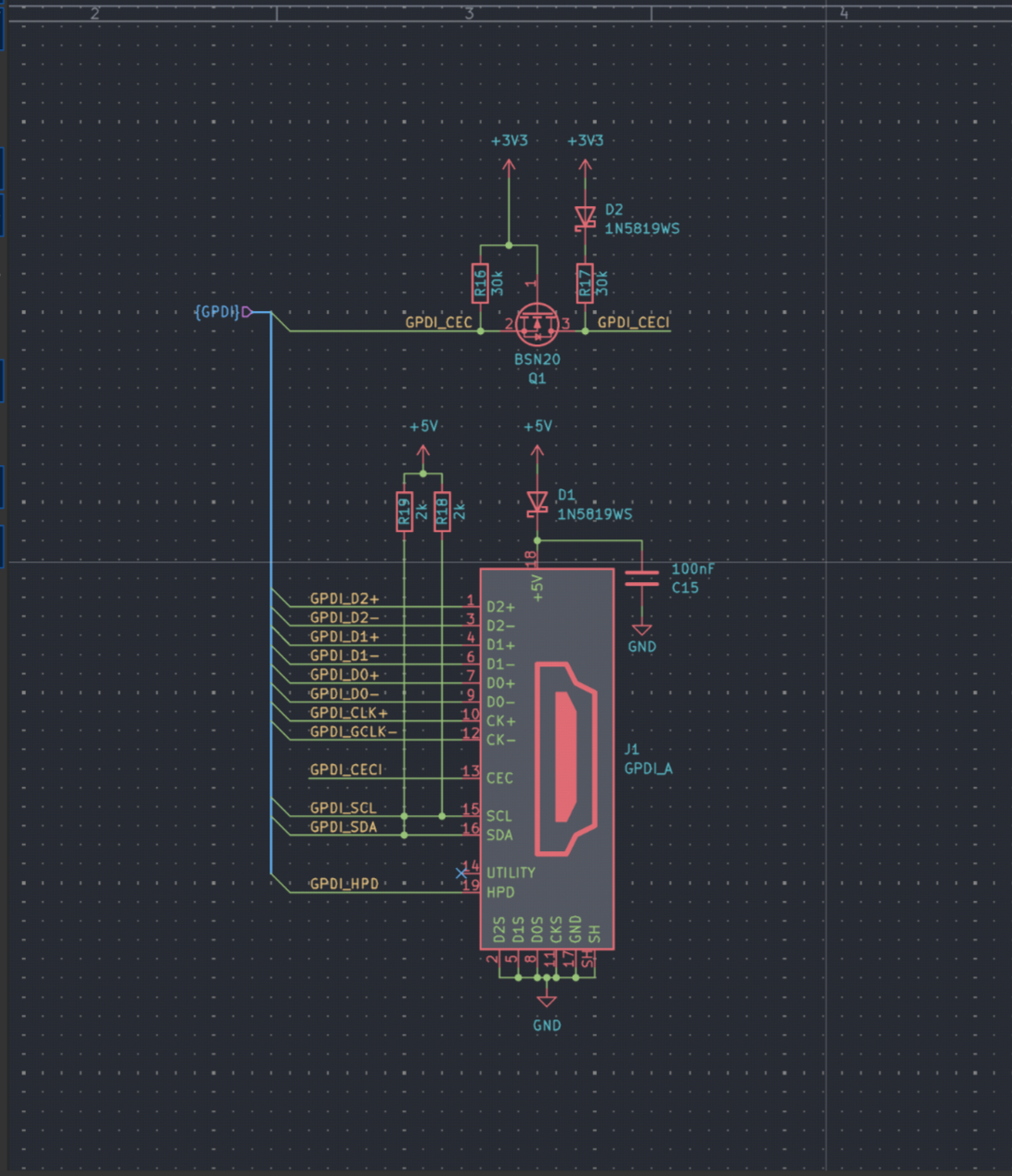This screenshot has width=1012, height=1176.
Task: Click the C15 capacitor symbol
Action: click(x=642, y=578)
